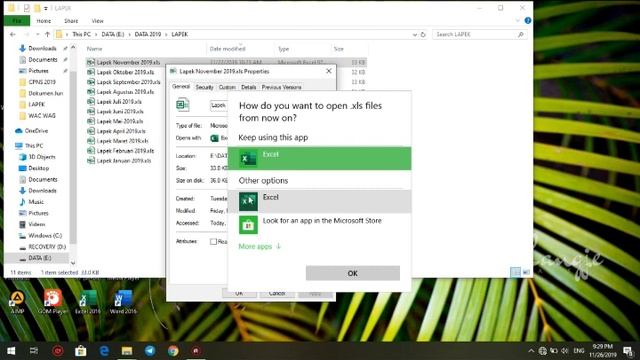Image resolution: width=640 pixels, height=360 pixels.
Task: Open the File ribbon tab
Action: (x=17, y=20)
